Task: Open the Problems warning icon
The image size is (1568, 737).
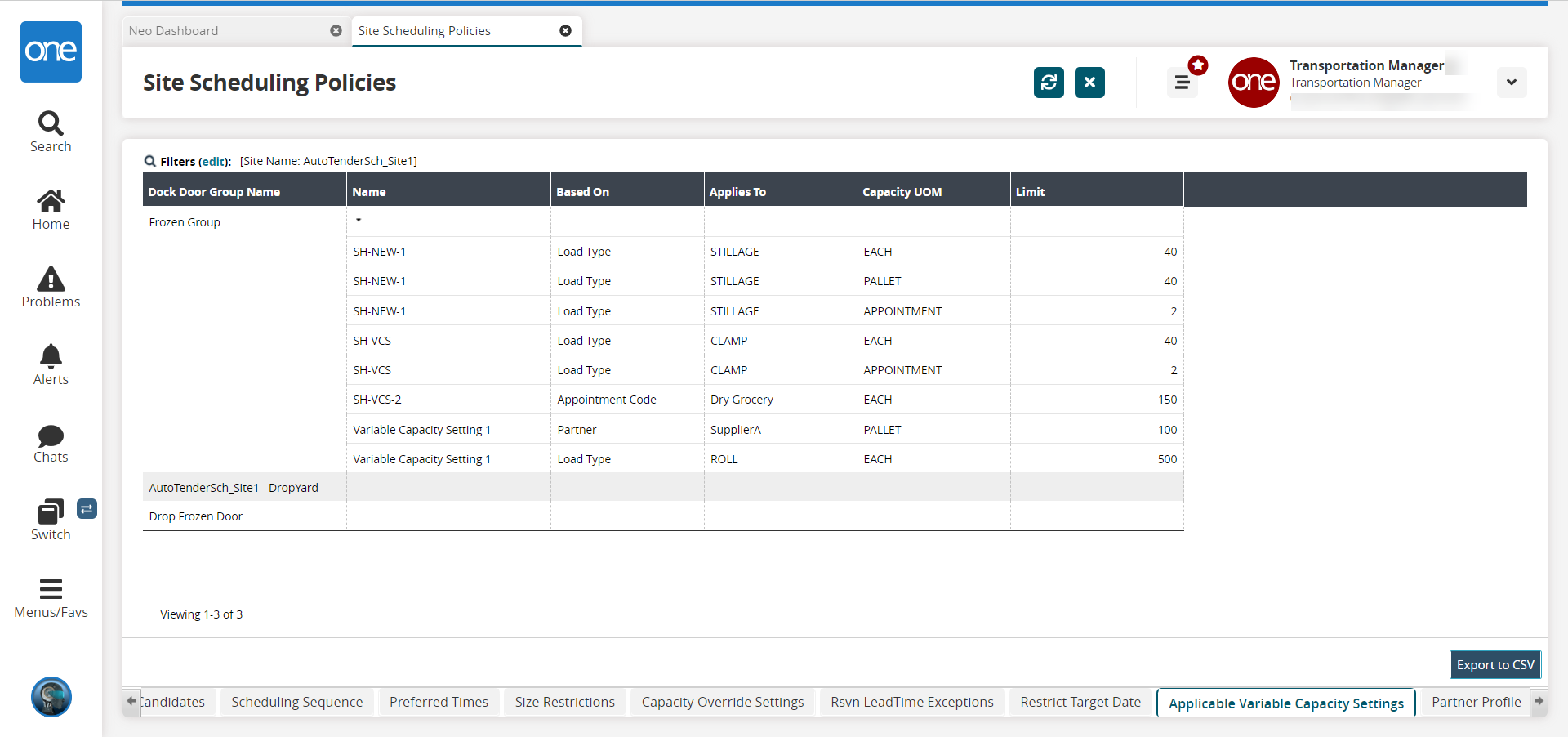Action: pyautogui.click(x=51, y=279)
